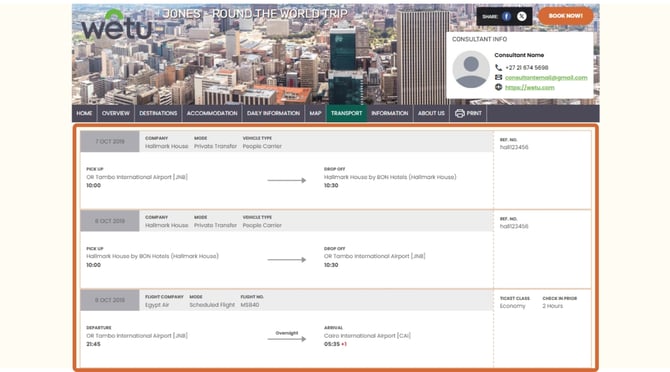The width and height of the screenshot is (670, 372).
Task: Open the Information tab
Action: 390,113
